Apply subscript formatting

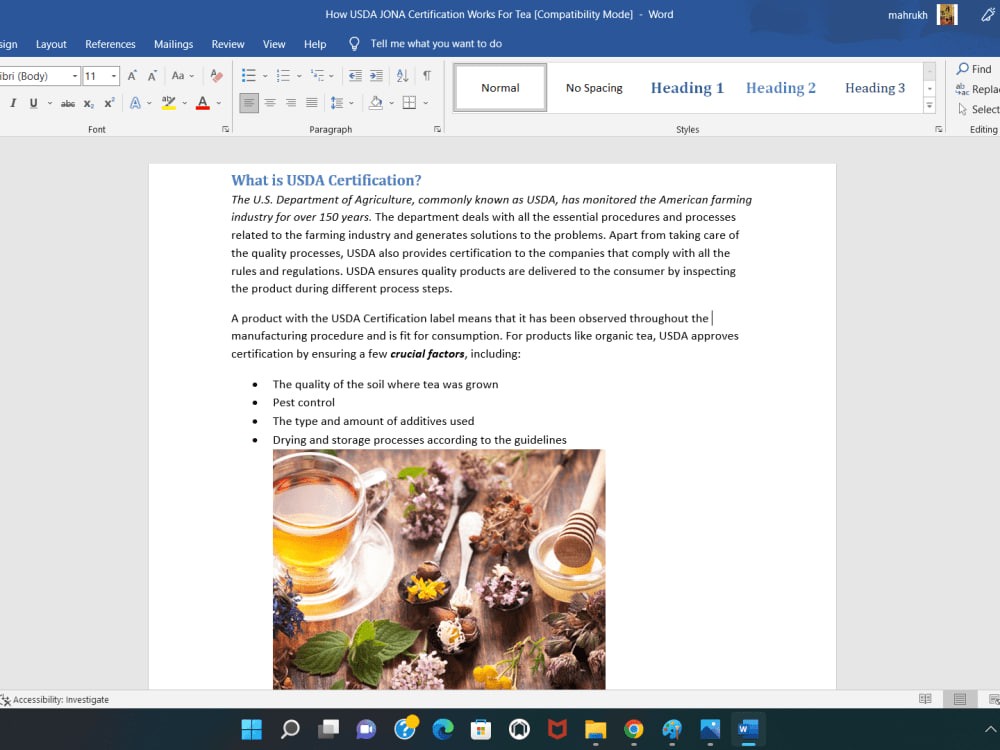coord(89,103)
